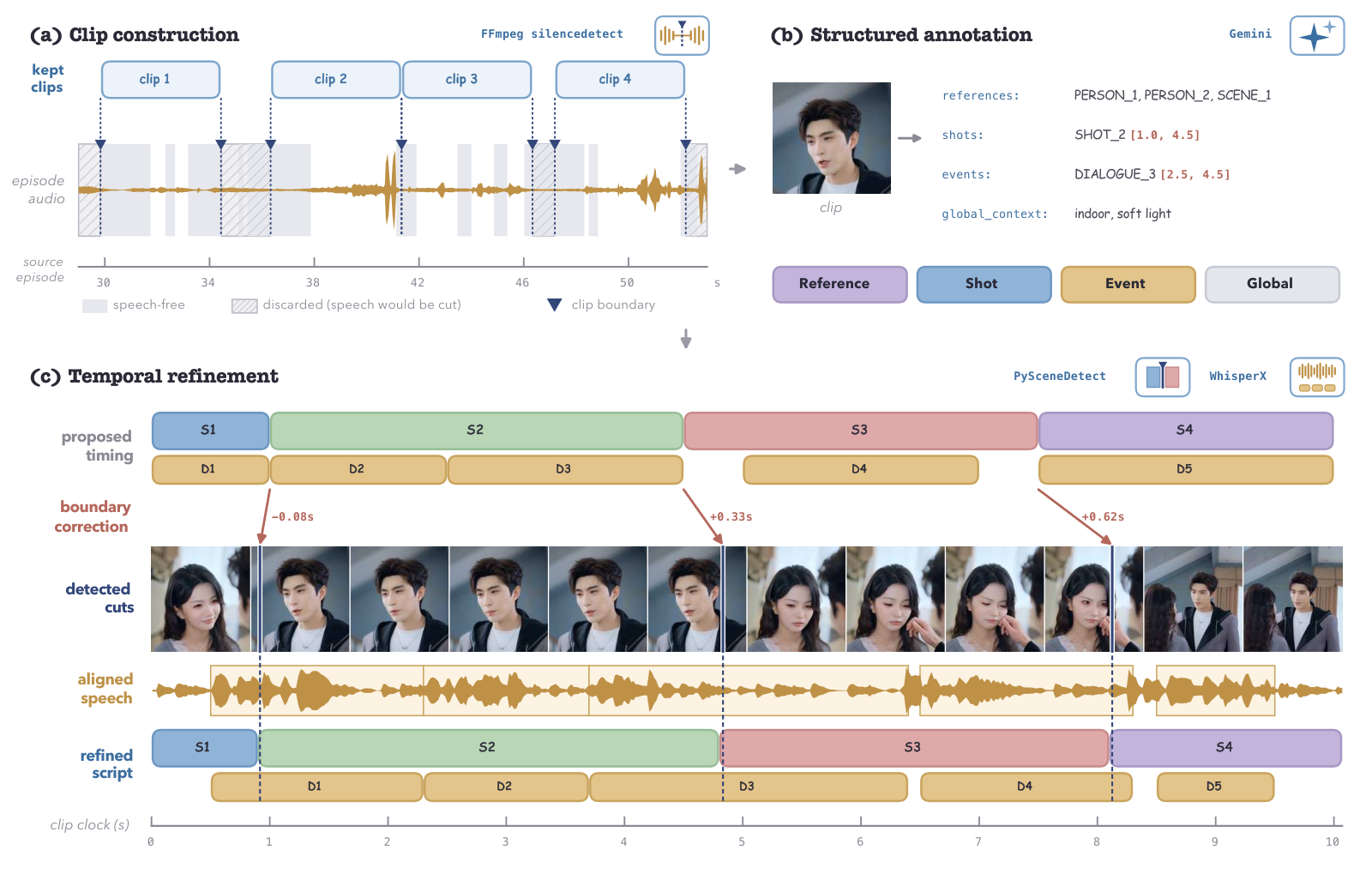Viewport: 1372px width, 874px height.
Task: Click S4 purple block in refined script
Action: click(1226, 748)
